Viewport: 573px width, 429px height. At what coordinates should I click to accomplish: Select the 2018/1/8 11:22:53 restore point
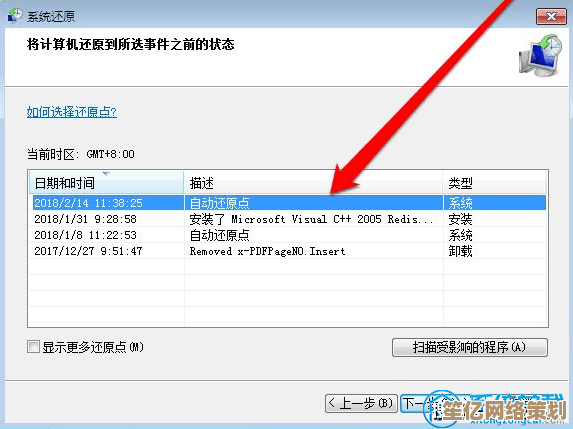click(288, 235)
